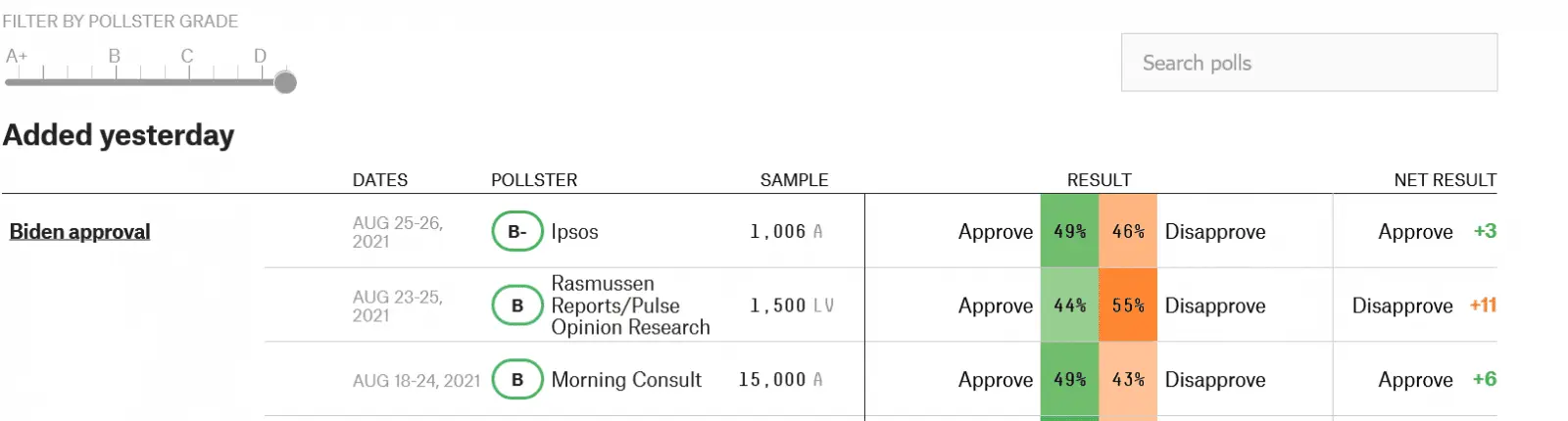Click the B- grade badge for Ipsos

point(516,232)
